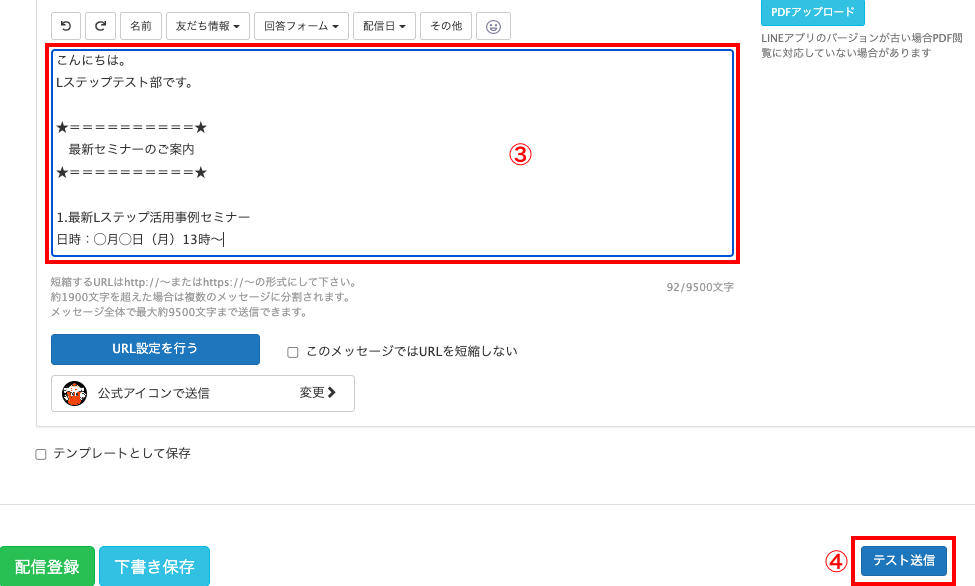The height and width of the screenshot is (586, 975).
Task: Open the その他 menu
Action: pos(445,25)
